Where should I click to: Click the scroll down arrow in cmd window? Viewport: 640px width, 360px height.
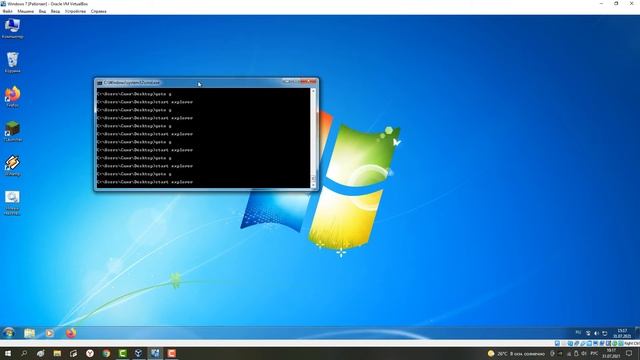[313, 185]
